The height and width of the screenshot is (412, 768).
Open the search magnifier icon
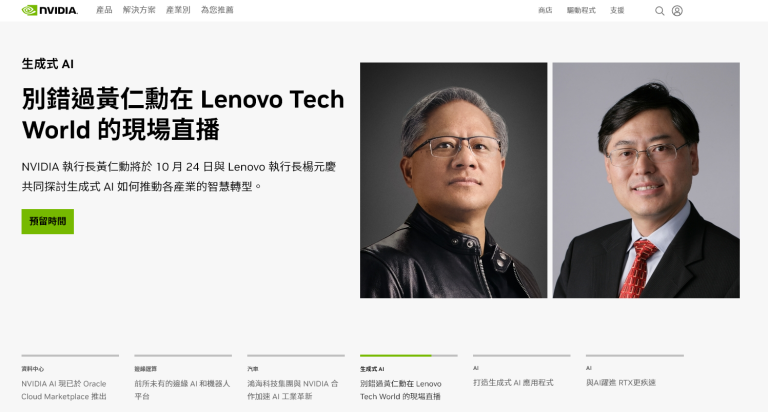[660, 11]
